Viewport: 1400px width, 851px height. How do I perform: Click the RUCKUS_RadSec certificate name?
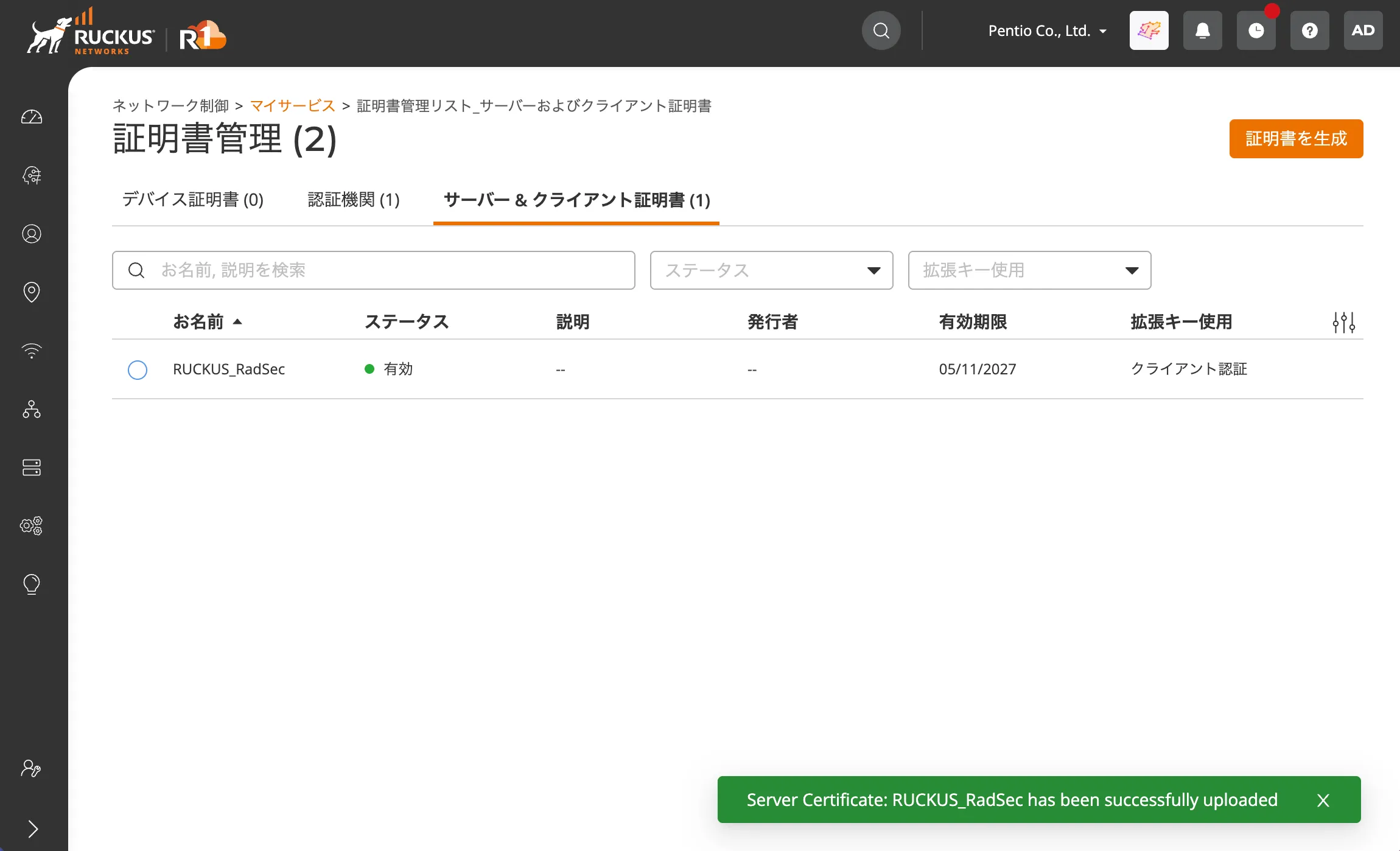tap(229, 369)
